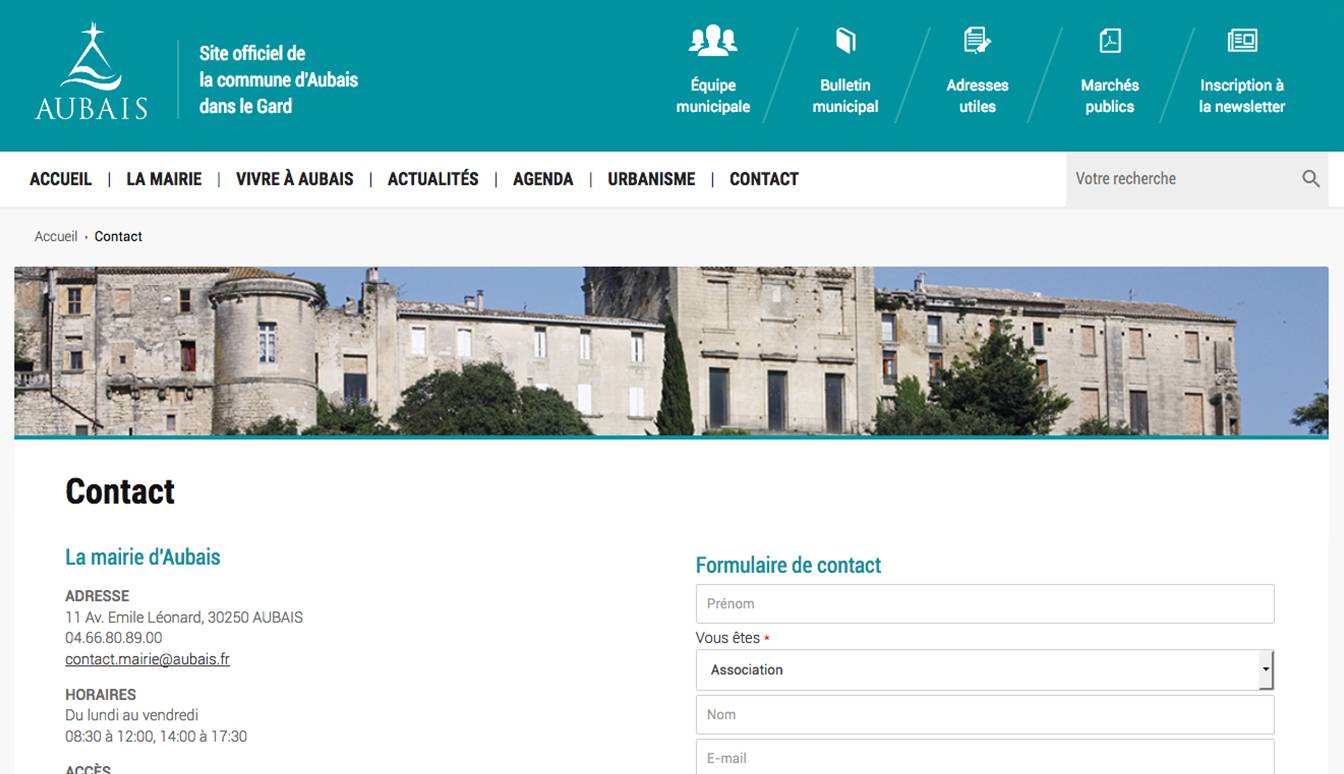The height and width of the screenshot is (774, 1344).
Task: Click the château banner photo
Action: (x=671, y=351)
